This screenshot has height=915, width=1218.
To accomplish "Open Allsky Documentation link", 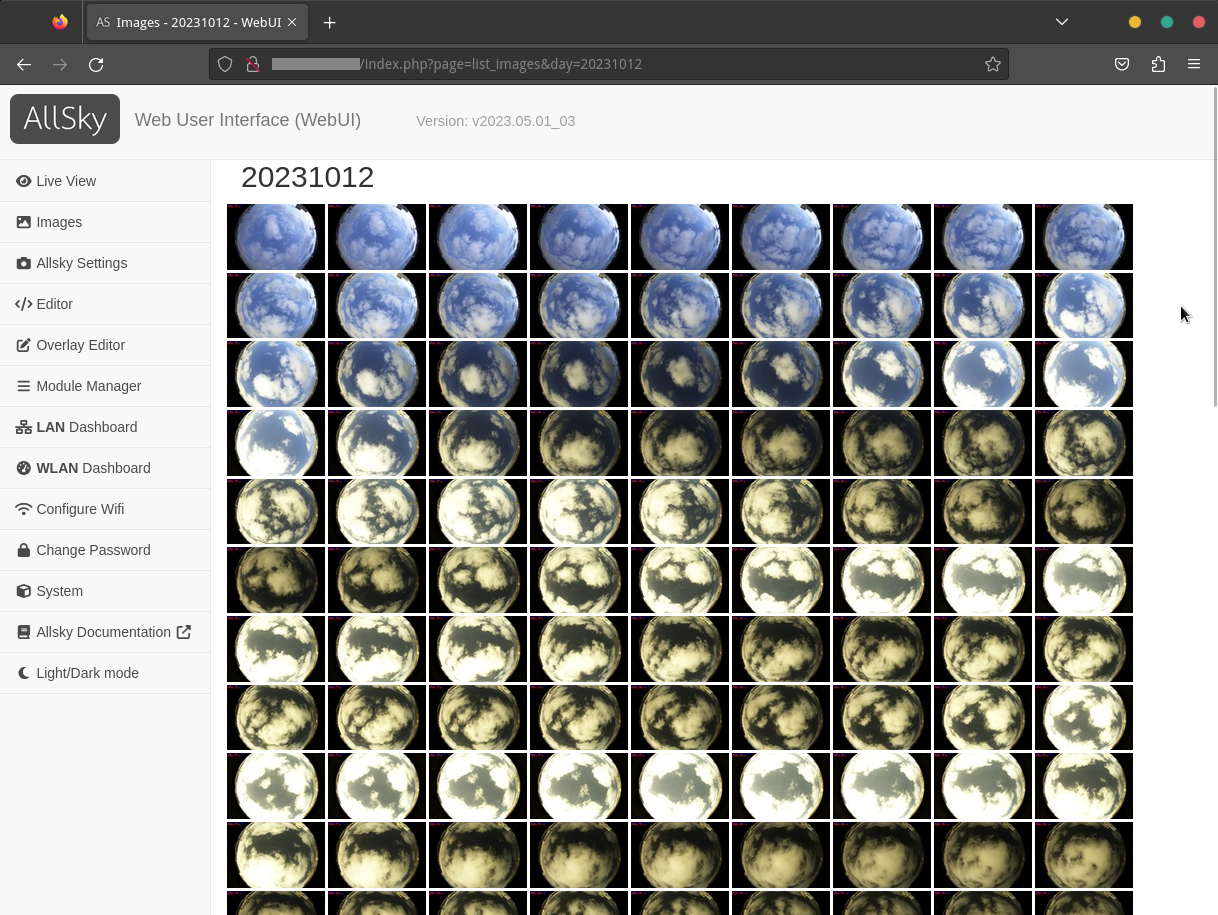I will coord(105,632).
